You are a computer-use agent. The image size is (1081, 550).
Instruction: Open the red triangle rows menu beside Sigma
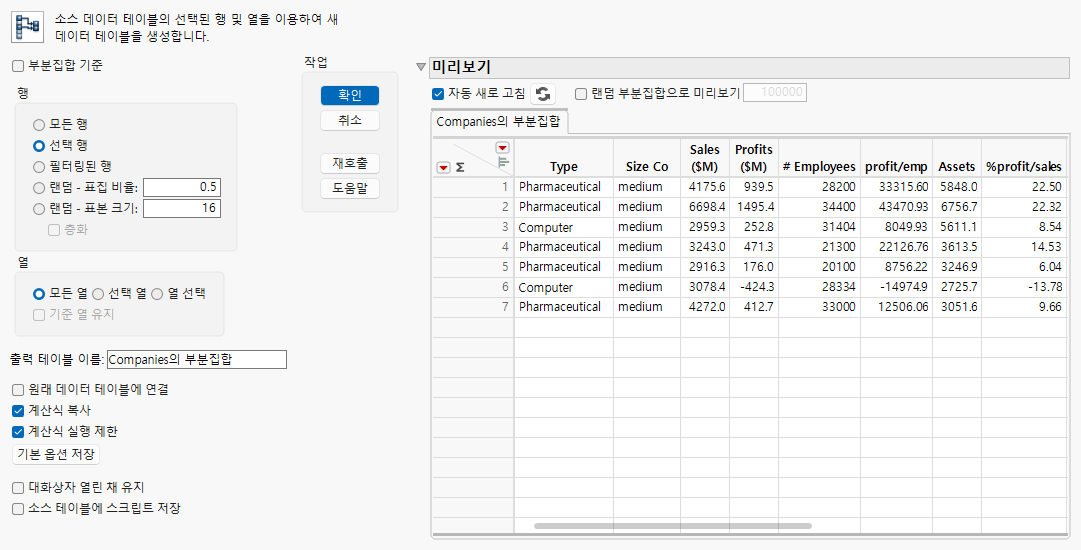pyautogui.click(x=443, y=167)
